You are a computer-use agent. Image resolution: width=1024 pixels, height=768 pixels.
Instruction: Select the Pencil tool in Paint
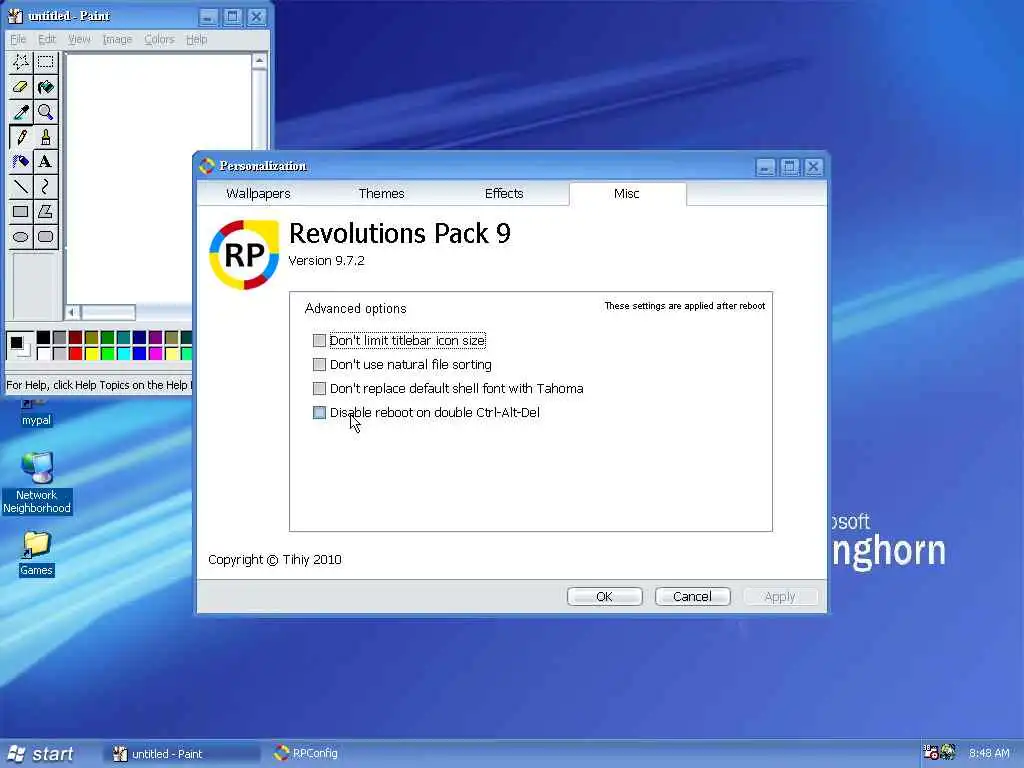point(20,137)
